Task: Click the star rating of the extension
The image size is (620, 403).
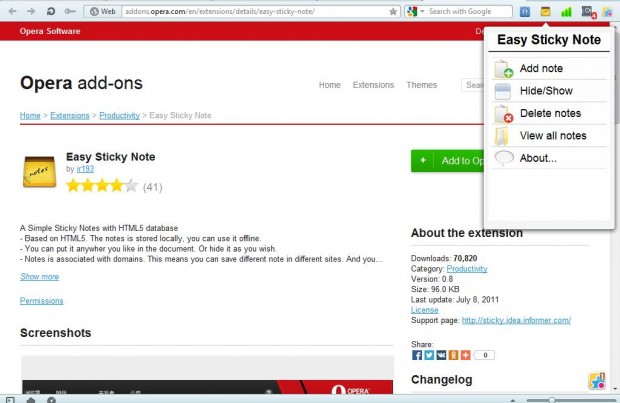Action: pos(102,185)
